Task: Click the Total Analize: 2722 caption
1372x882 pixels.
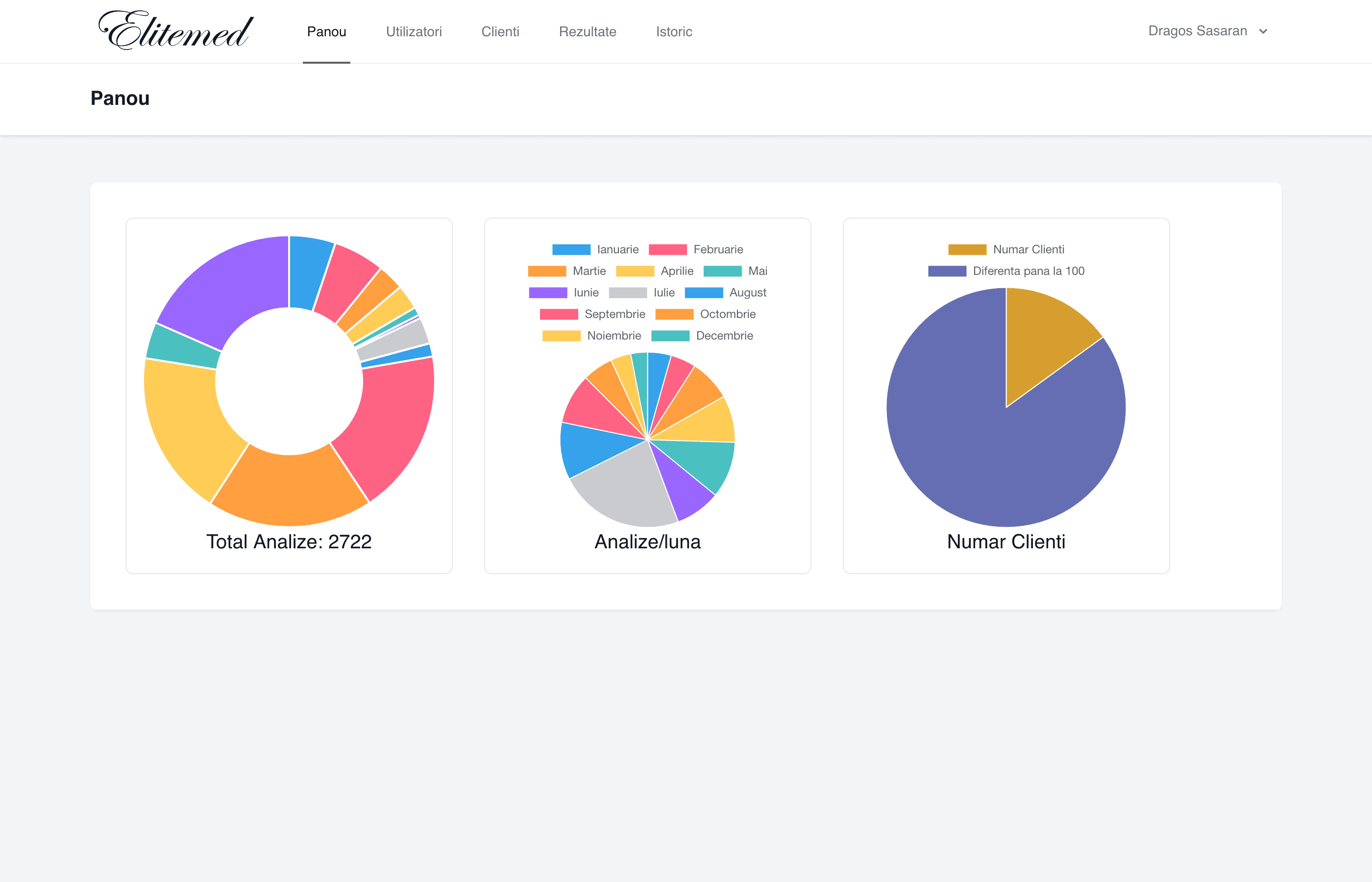Action: point(289,542)
